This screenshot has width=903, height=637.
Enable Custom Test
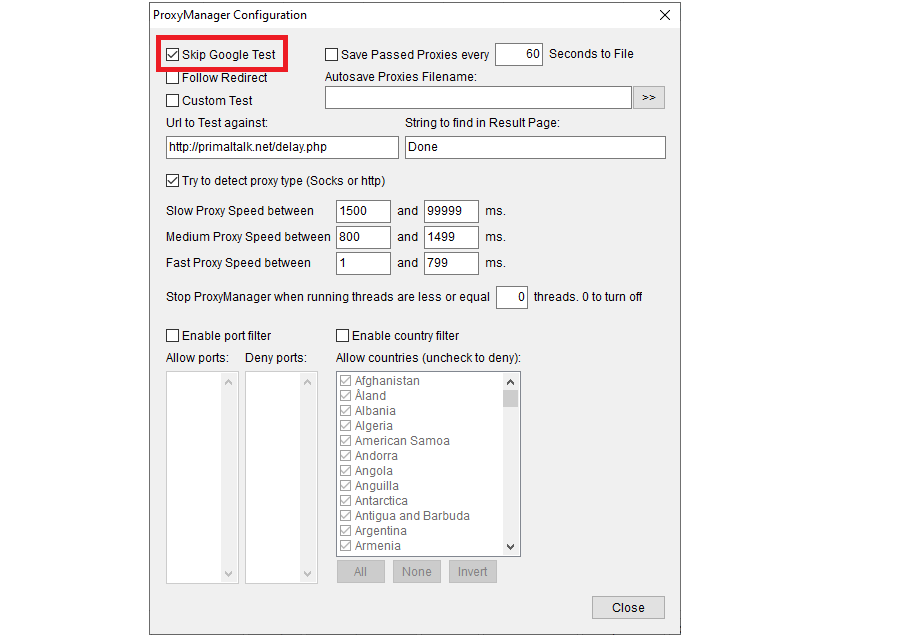172,100
